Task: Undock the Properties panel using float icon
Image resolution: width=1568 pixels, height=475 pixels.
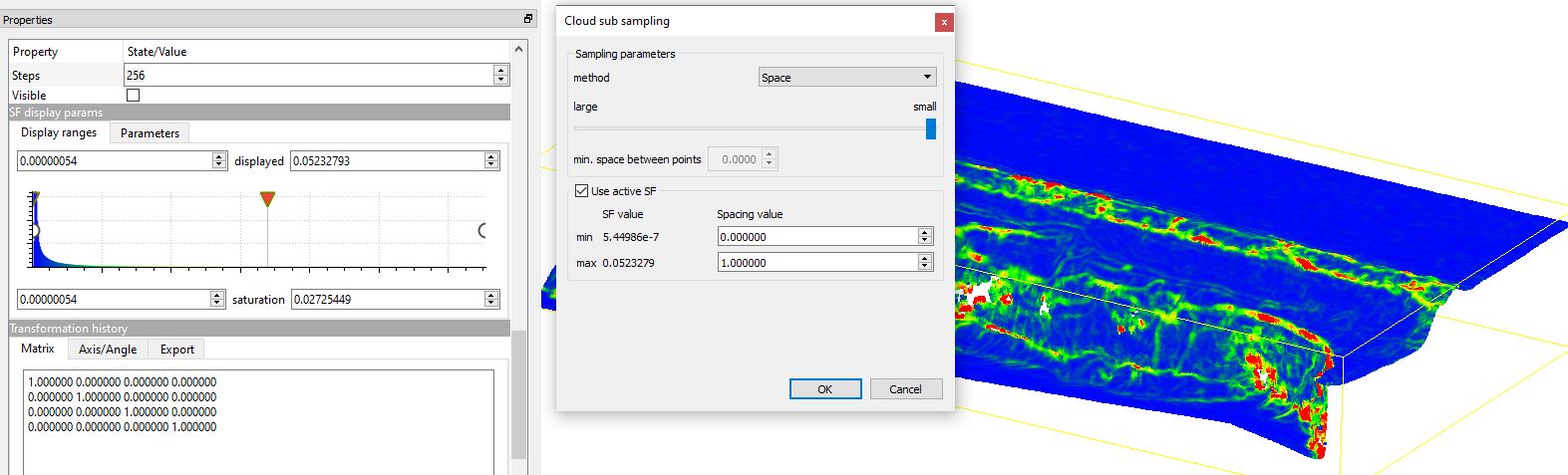Action: pos(528,19)
